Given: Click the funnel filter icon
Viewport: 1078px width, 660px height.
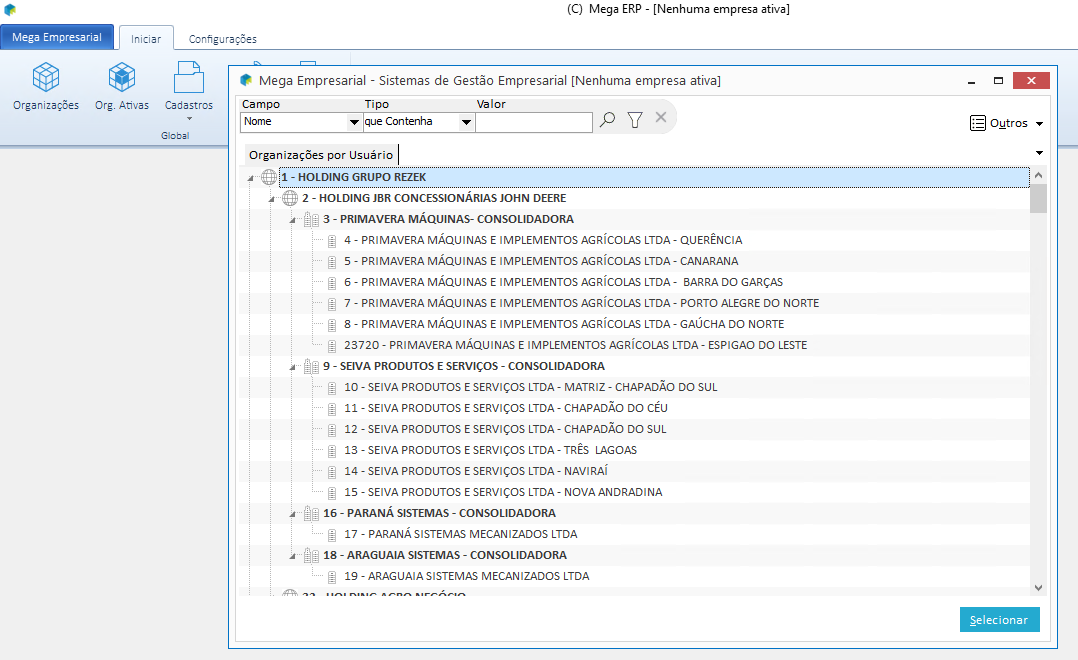Looking at the screenshot, I should (x=635, y=120).
